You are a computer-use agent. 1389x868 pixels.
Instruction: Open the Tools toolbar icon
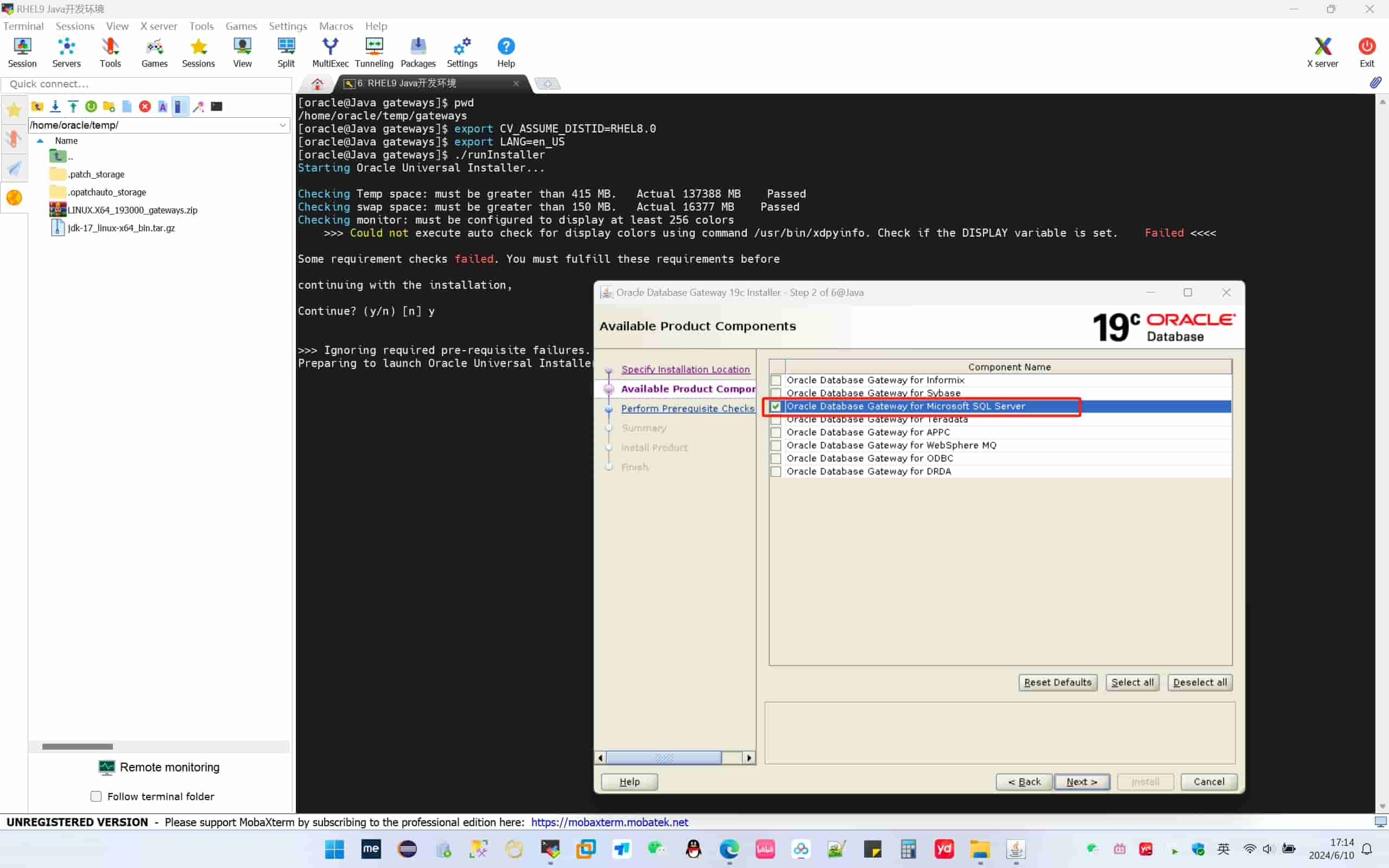(x=110, y=52)
